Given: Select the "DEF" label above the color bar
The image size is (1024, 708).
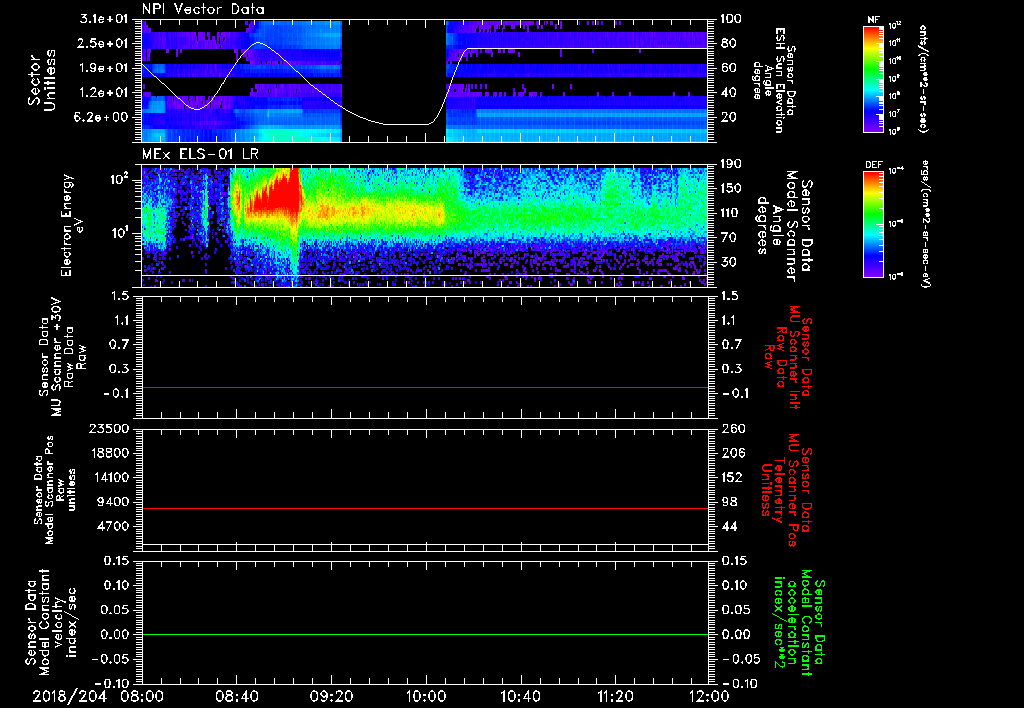Looking at the screenshot, I should 873,165.
